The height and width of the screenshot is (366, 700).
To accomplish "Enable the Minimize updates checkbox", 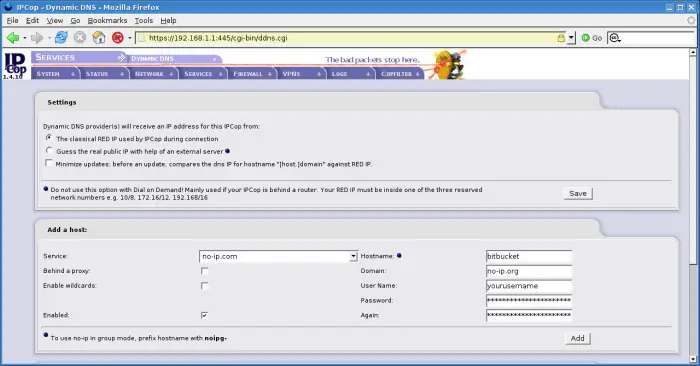I will click(49, 163).
